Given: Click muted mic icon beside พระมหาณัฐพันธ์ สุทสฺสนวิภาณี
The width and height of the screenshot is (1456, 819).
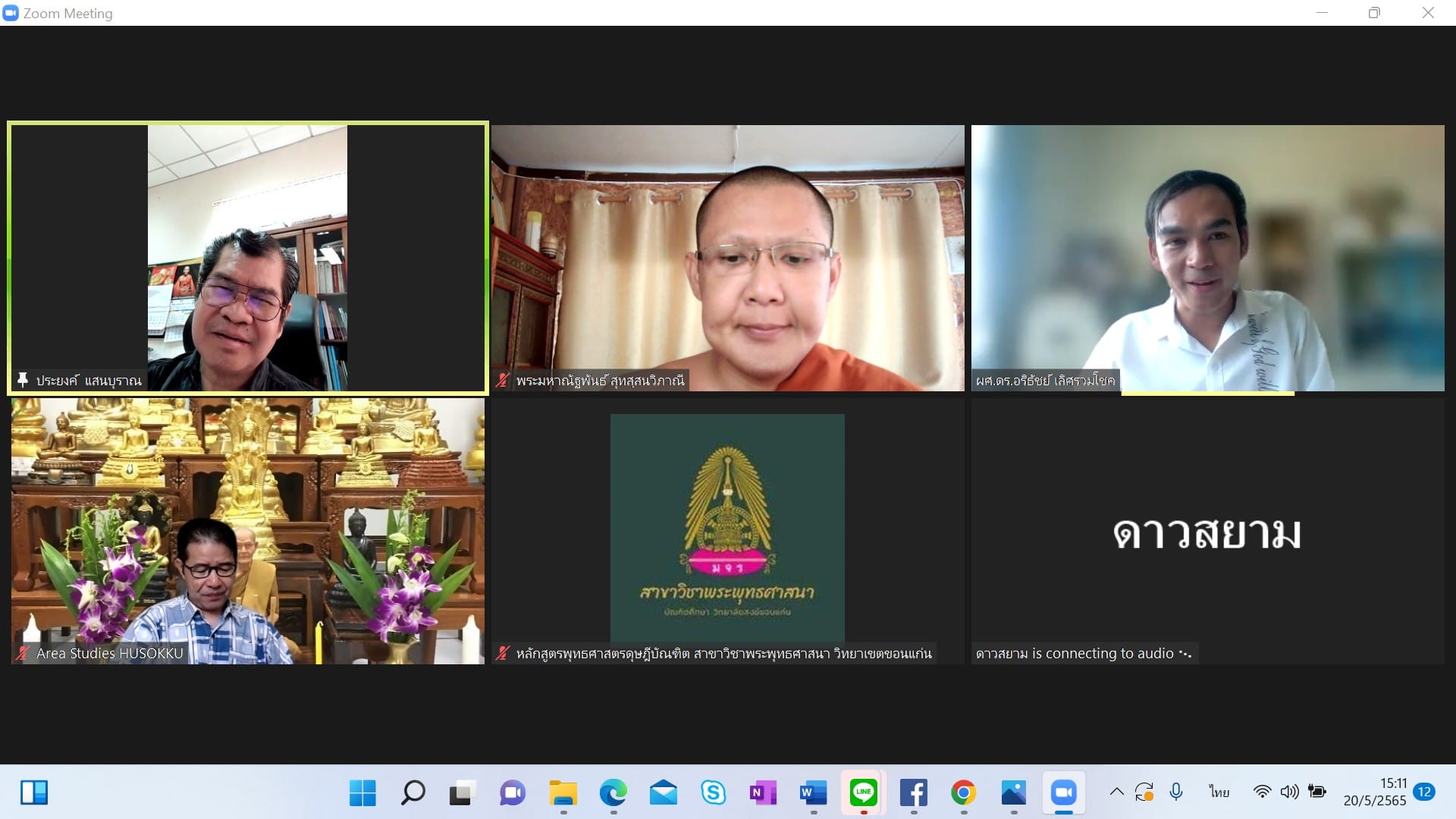Looking at the screenshot, I should click(502, 380).
